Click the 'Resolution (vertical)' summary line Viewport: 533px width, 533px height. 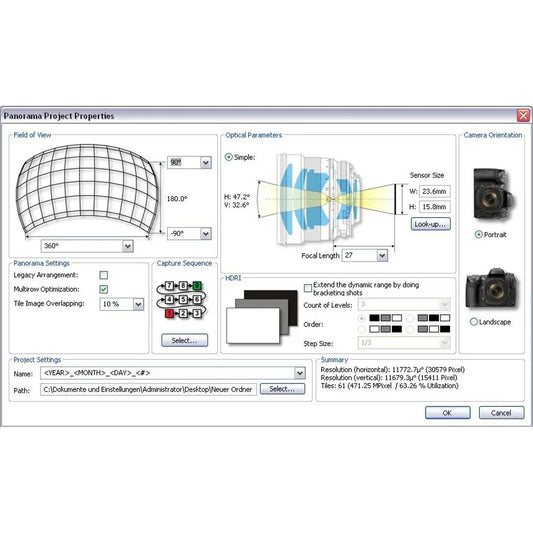tap(389, 378)
